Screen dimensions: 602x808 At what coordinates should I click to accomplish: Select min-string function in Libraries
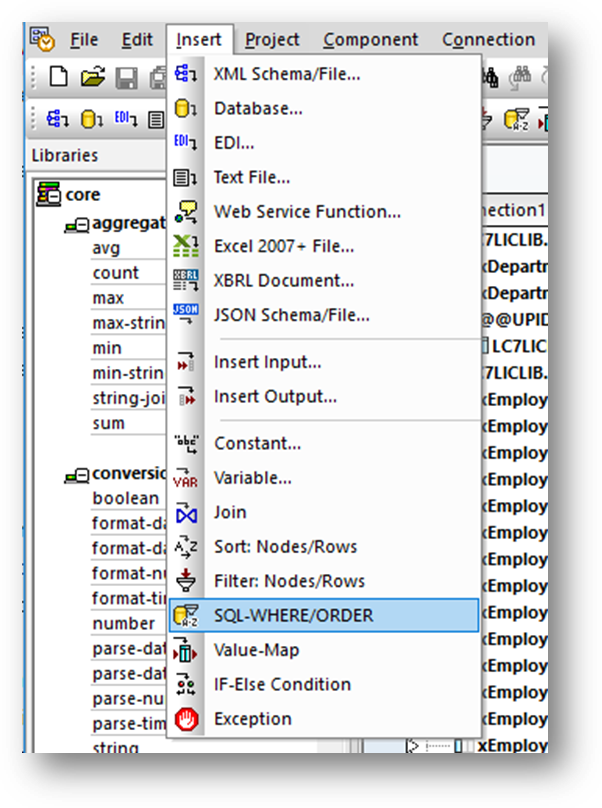pyautogui.click(x=129, y=373)
